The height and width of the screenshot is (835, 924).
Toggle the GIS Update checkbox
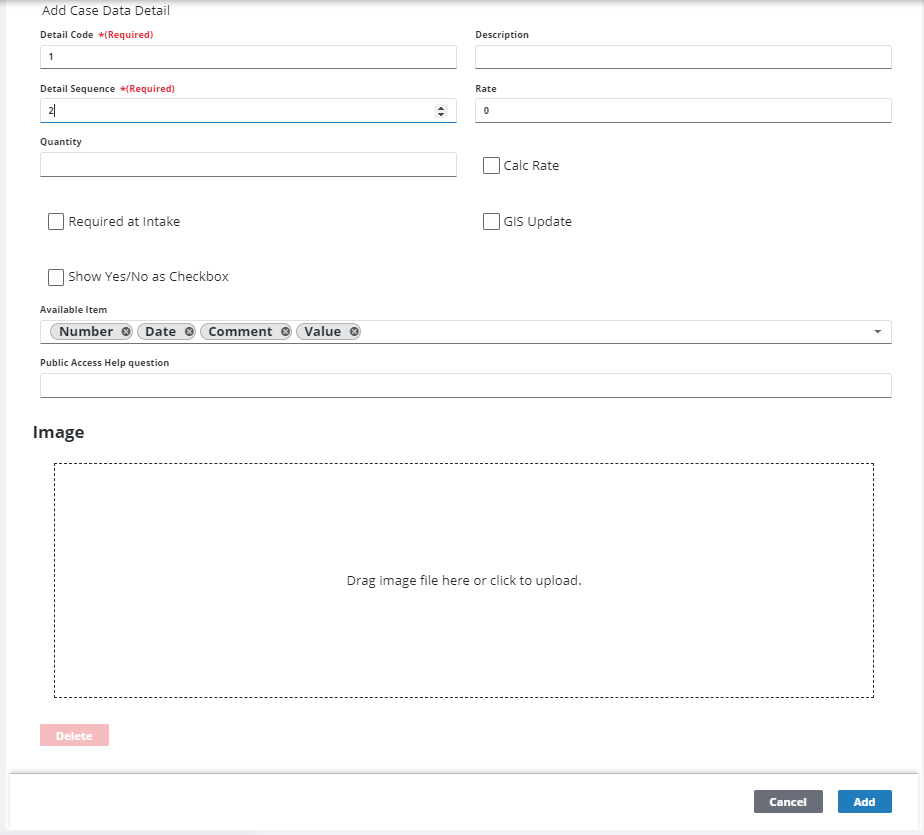point(491,222)
